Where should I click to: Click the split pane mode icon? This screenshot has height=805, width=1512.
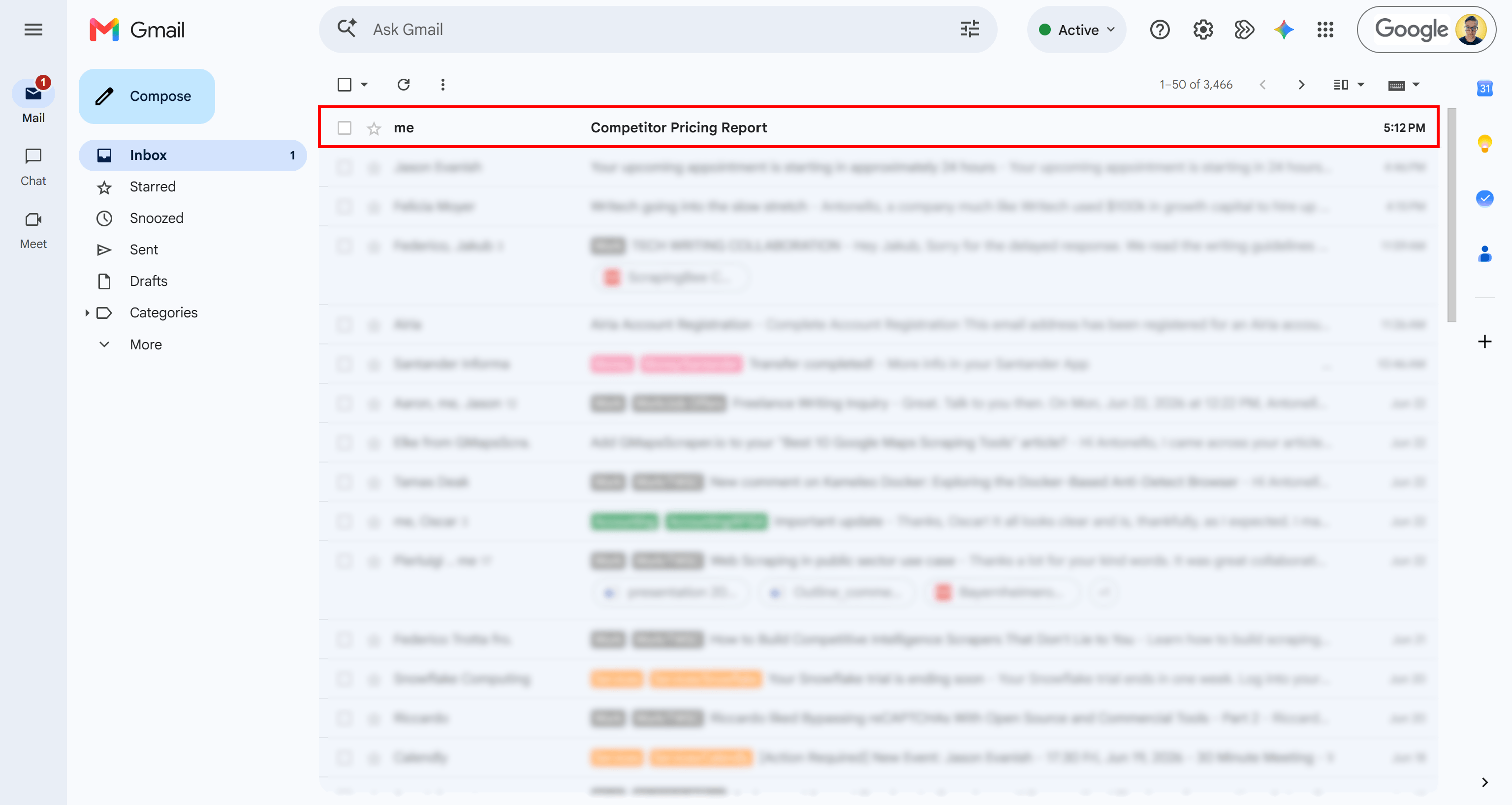(1341, 85)
